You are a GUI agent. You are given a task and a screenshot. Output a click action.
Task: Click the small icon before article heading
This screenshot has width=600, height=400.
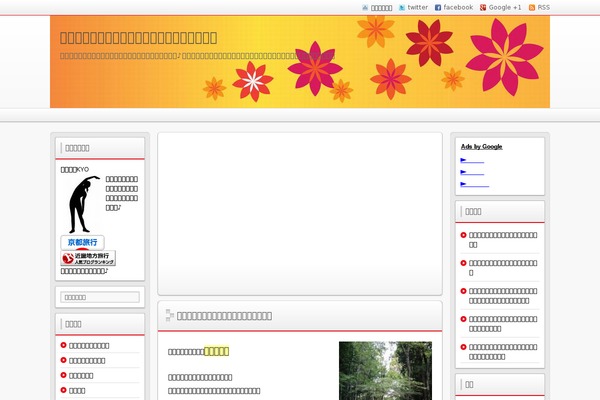tap(170, 315)
